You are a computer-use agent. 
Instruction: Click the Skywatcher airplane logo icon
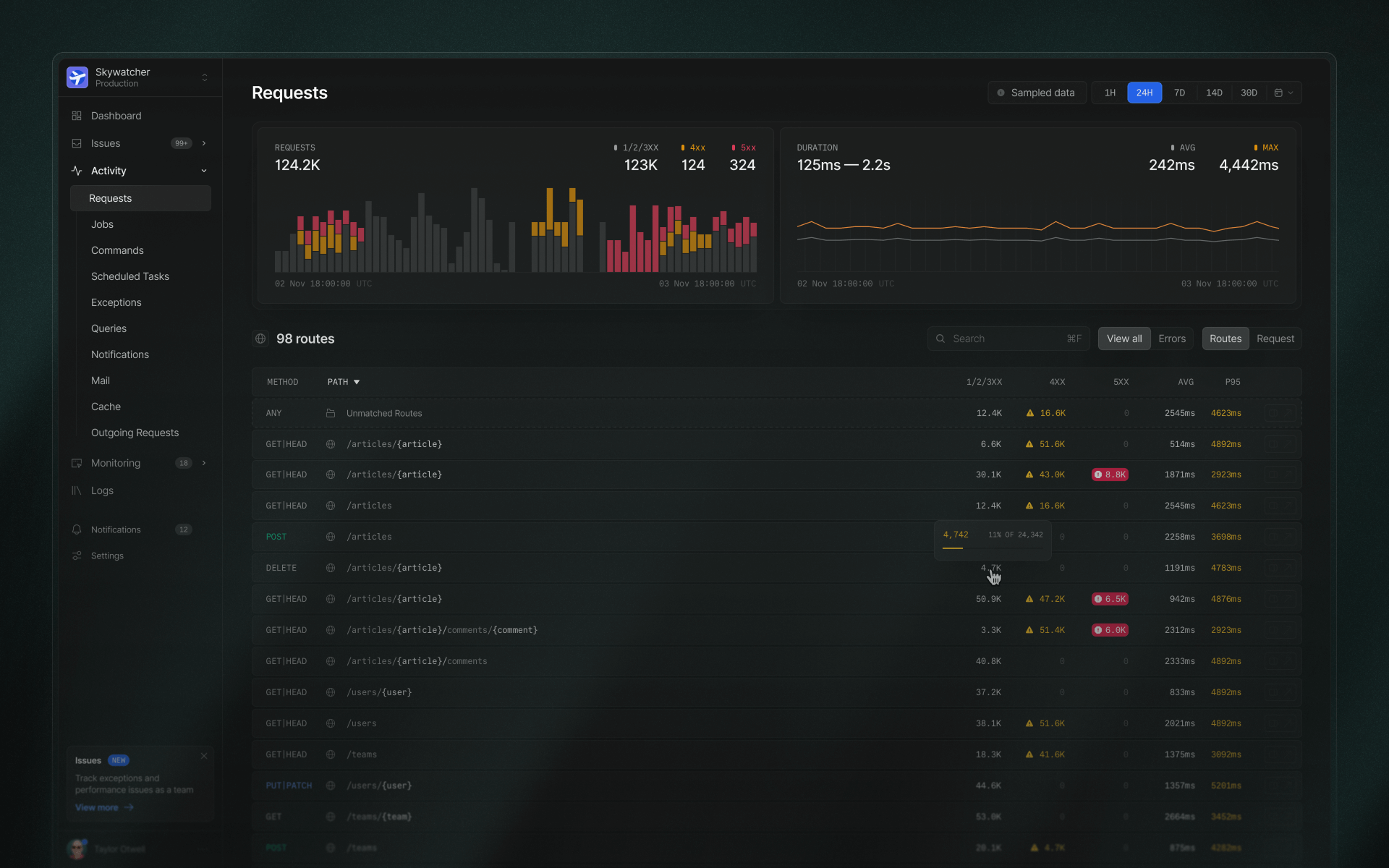77,77
